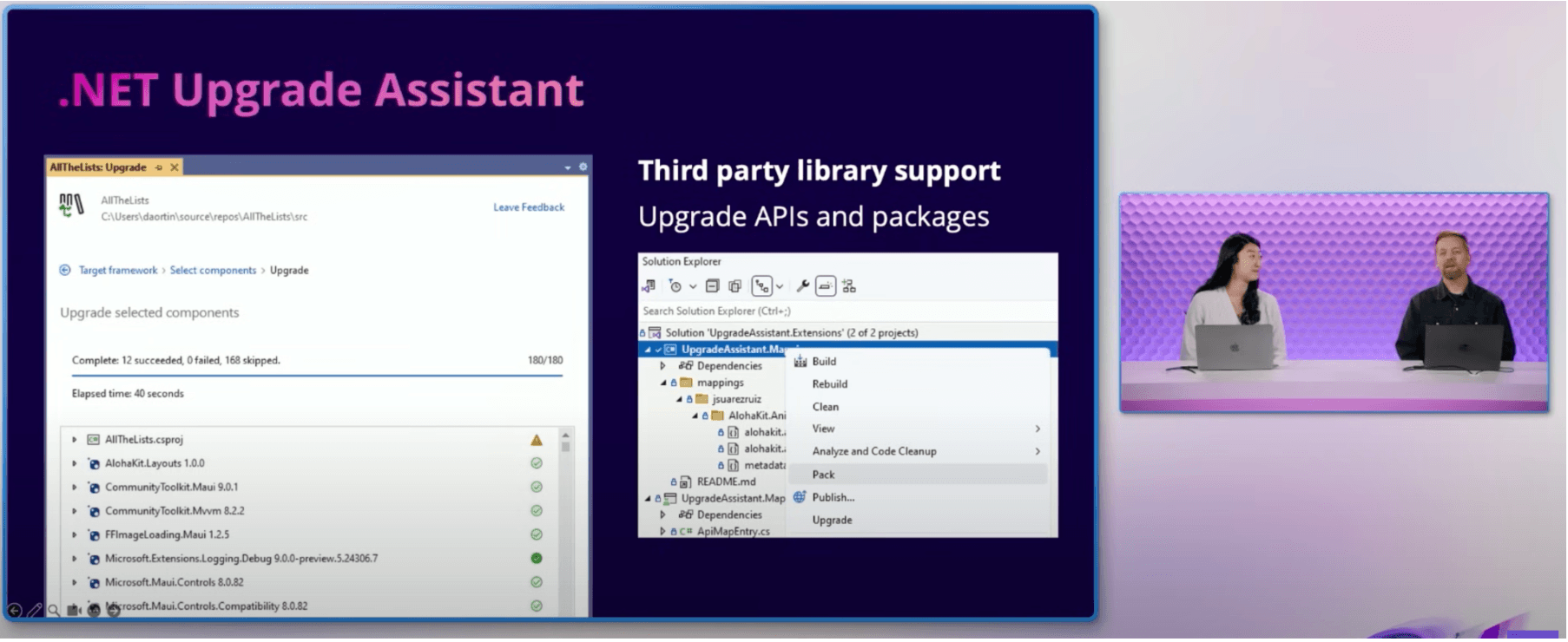Click the Add New Solution Explorer View icon
The image size is (1568, 642).
pyautogui.click(x=849, y=286)
